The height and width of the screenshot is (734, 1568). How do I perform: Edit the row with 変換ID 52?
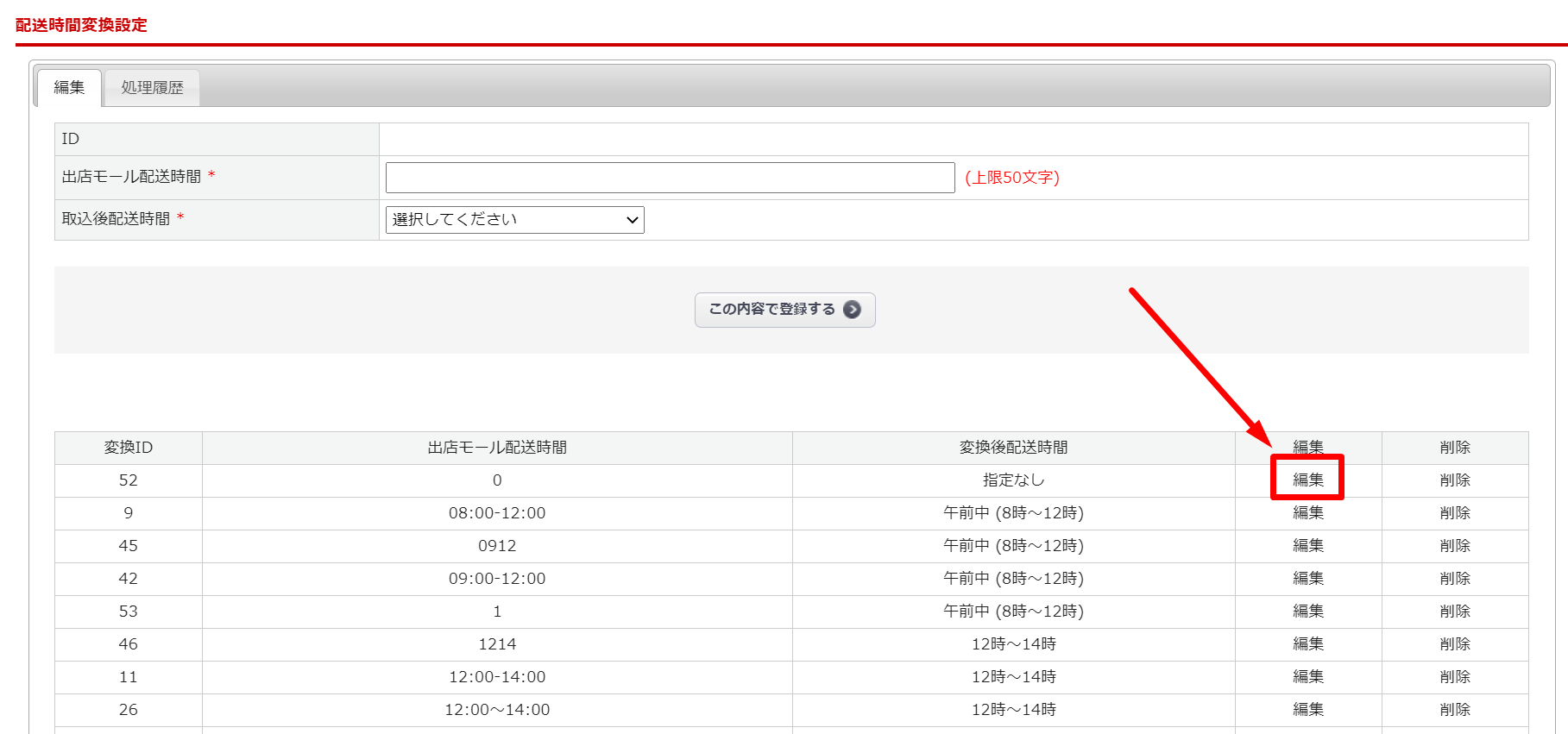pyautogui.click(x=1307, y=480)
